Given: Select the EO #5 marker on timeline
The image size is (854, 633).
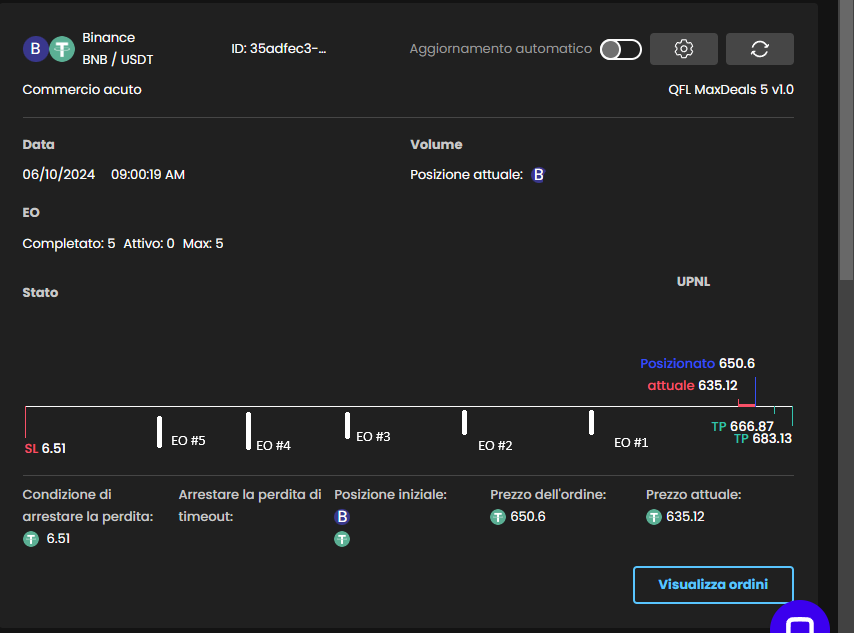Looking at the screenshot, I should [x=160, y=432].
